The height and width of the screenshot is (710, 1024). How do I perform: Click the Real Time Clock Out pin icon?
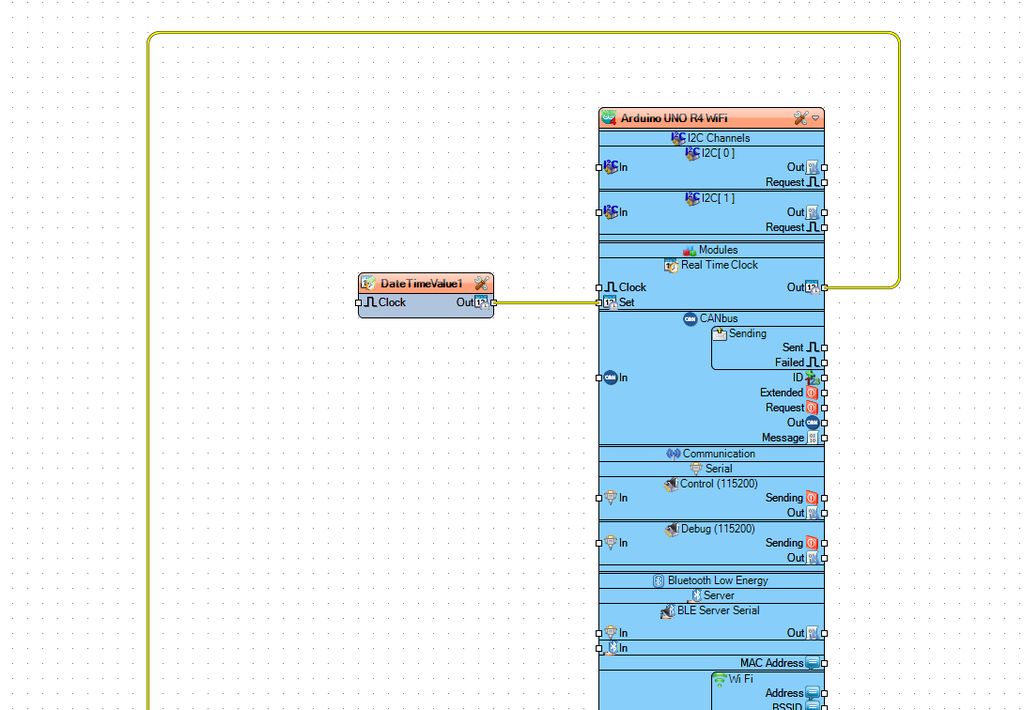coord(812,287)
